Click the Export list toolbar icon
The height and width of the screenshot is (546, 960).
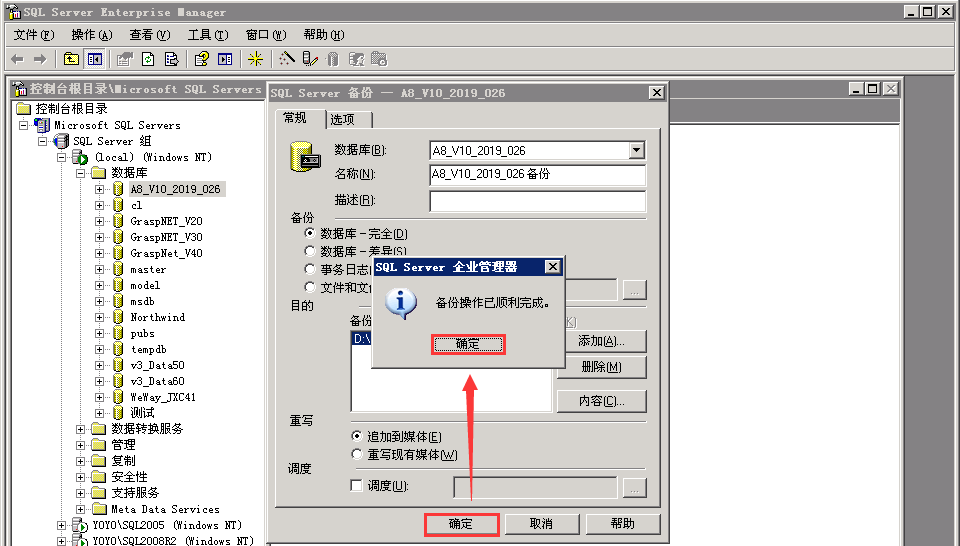(171, 59)
